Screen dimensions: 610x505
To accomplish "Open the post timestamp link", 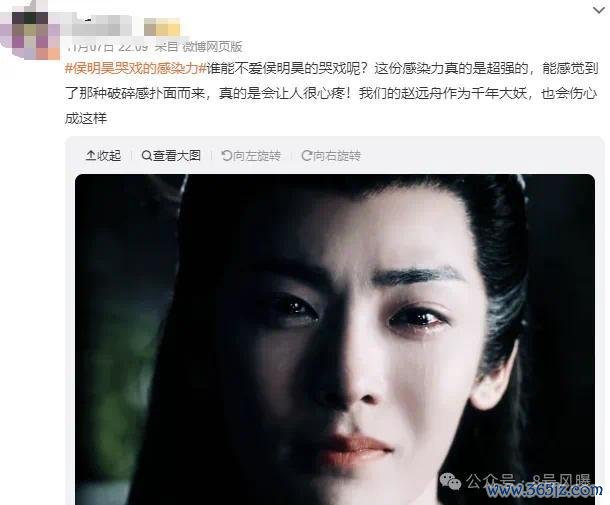I will pyautogui.click(x=107, y=47).
